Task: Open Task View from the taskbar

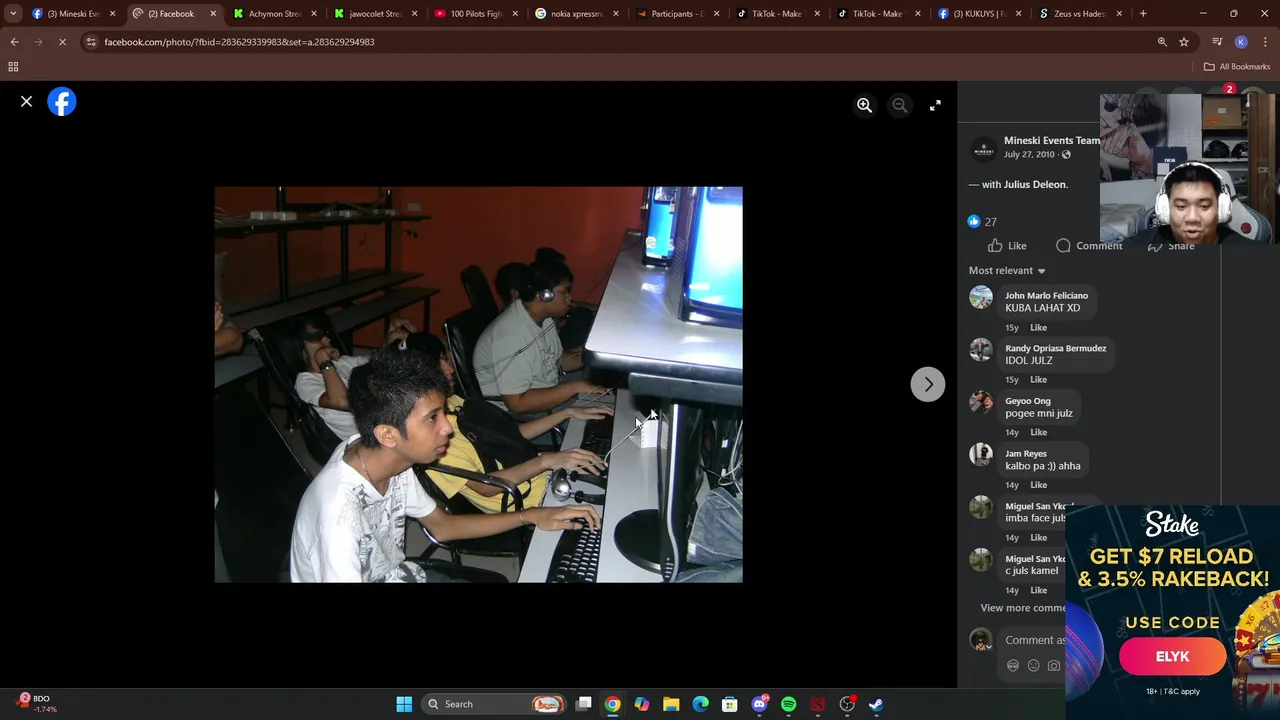Action: click(583, 704)
